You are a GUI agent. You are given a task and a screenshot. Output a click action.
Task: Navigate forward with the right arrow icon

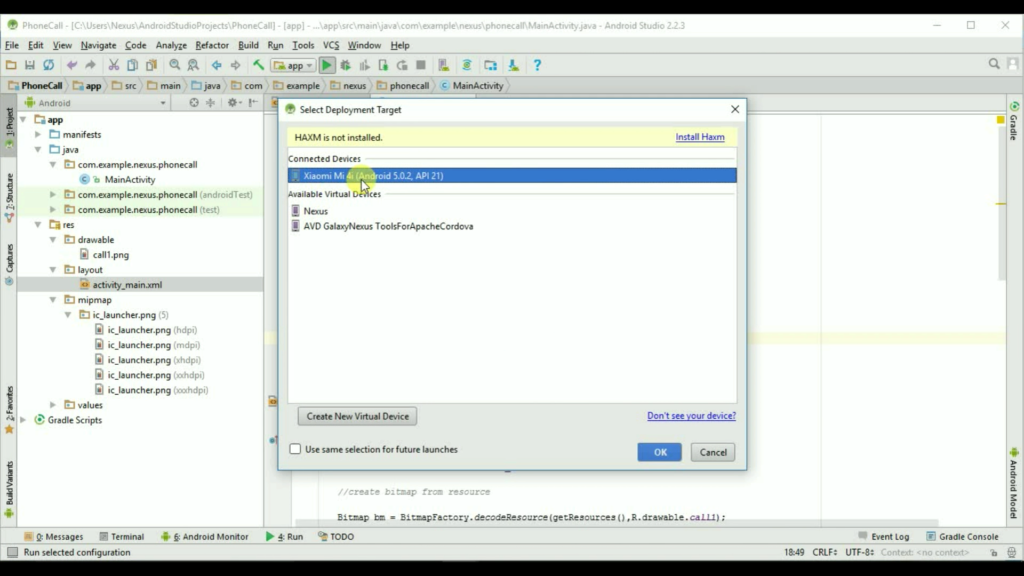[235, 65]
